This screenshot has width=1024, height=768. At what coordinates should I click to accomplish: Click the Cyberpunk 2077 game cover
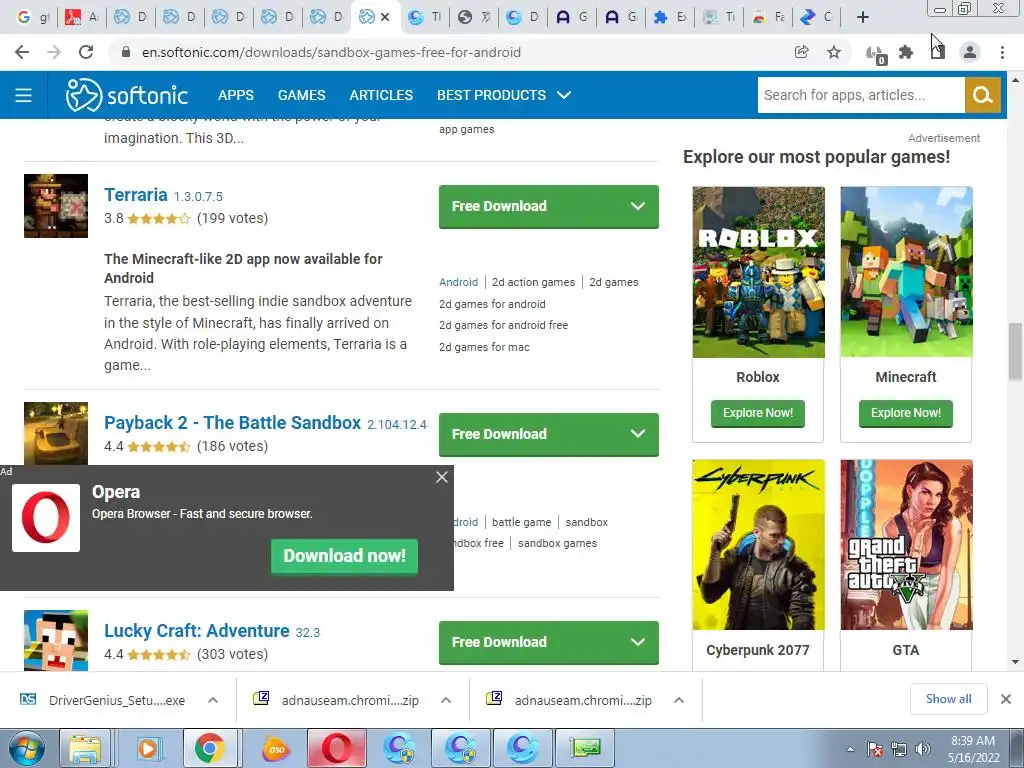click(x=758, y=545)
